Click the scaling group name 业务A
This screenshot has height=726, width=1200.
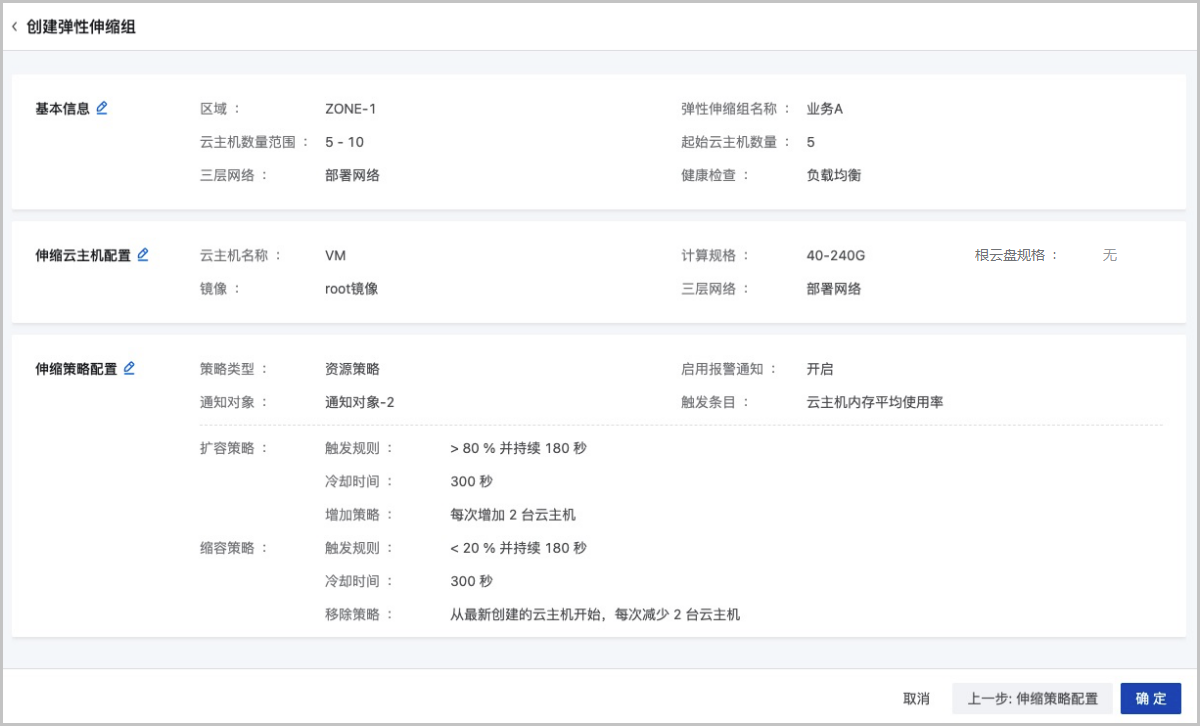pyautogui.click(x=825, y=109)
